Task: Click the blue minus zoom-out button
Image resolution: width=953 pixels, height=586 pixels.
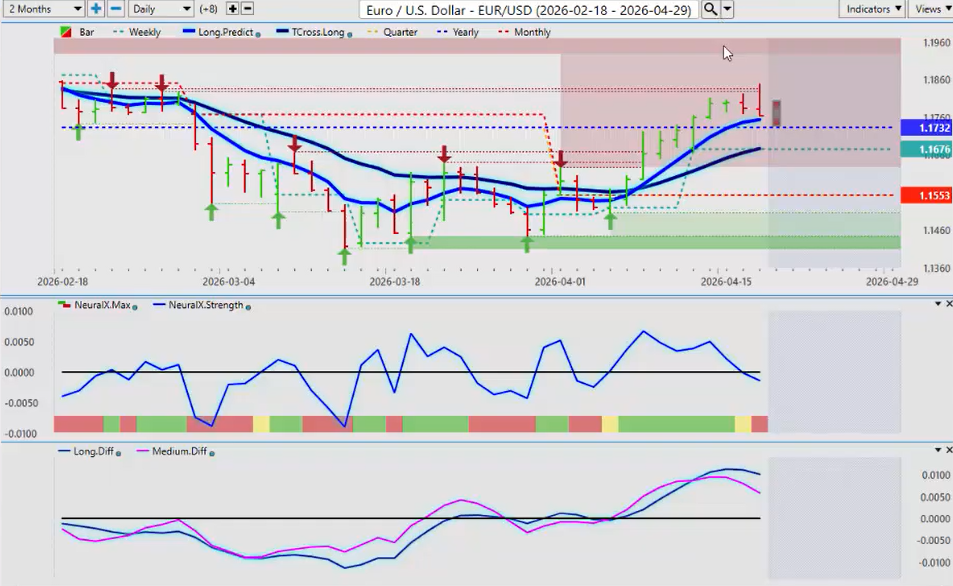Action: coord(116,9)
